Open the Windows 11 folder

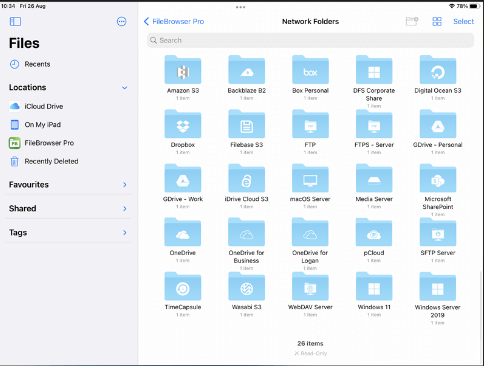point(374,287)
